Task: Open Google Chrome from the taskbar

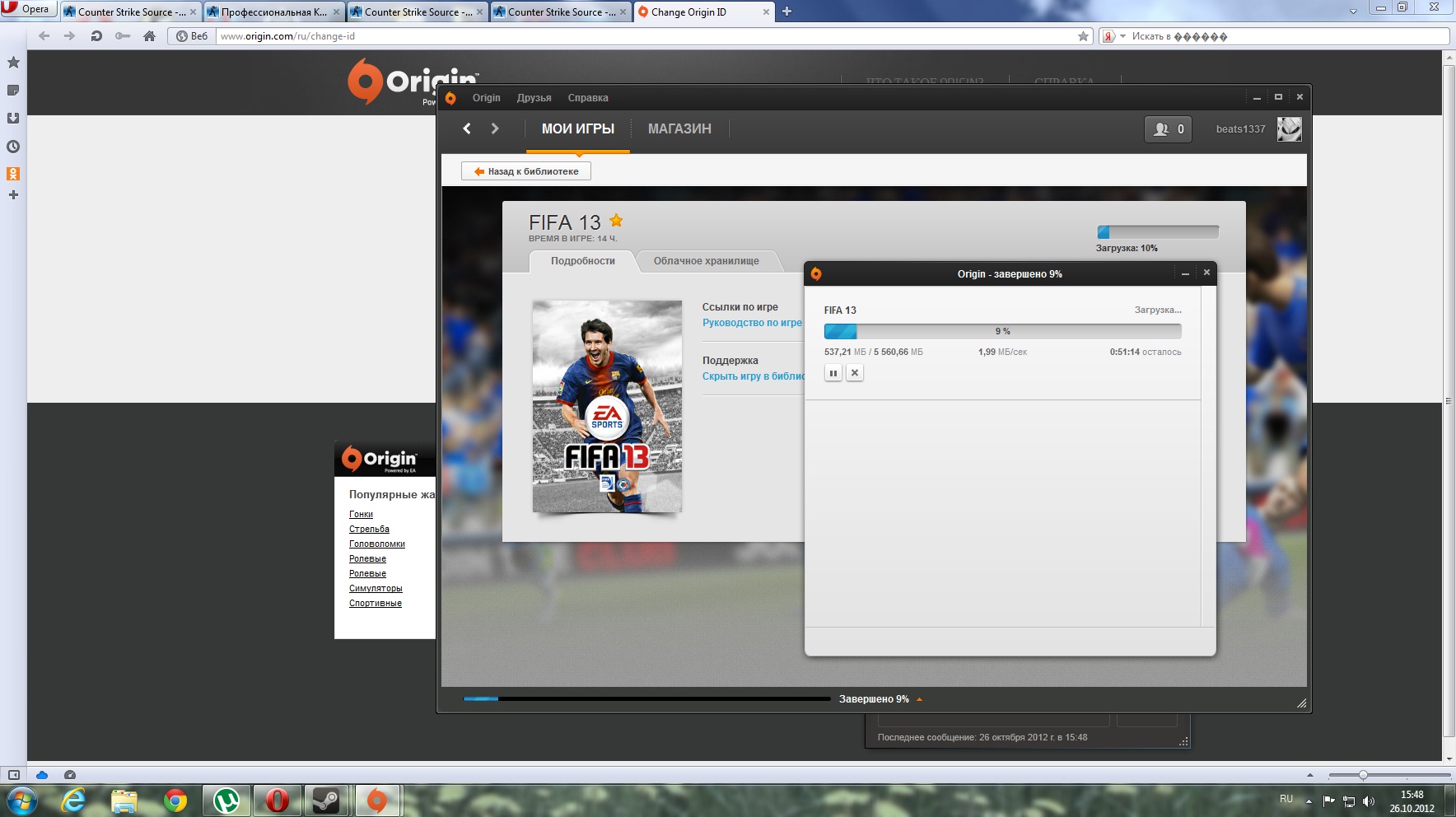Action: click(x=175, y=800)
